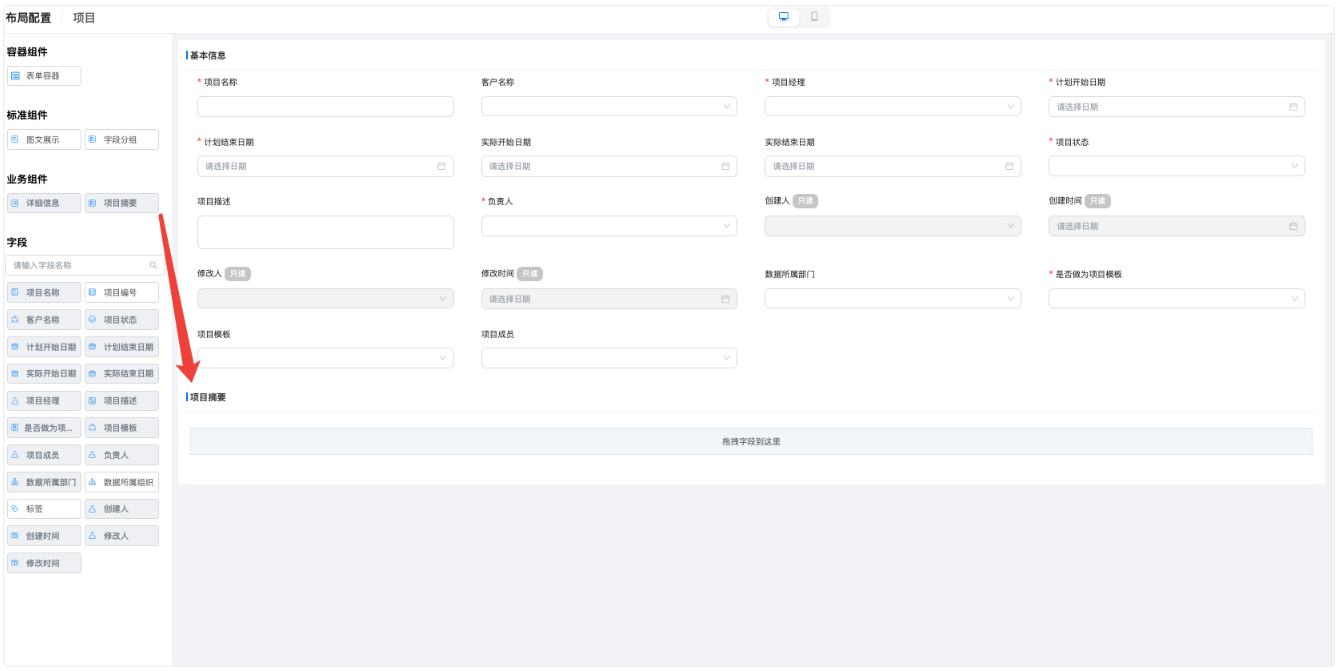The width and height of the screenshot is (1339, 671).
Task: Select the 项目摘要 business component
Action: (x=122, y=203)
